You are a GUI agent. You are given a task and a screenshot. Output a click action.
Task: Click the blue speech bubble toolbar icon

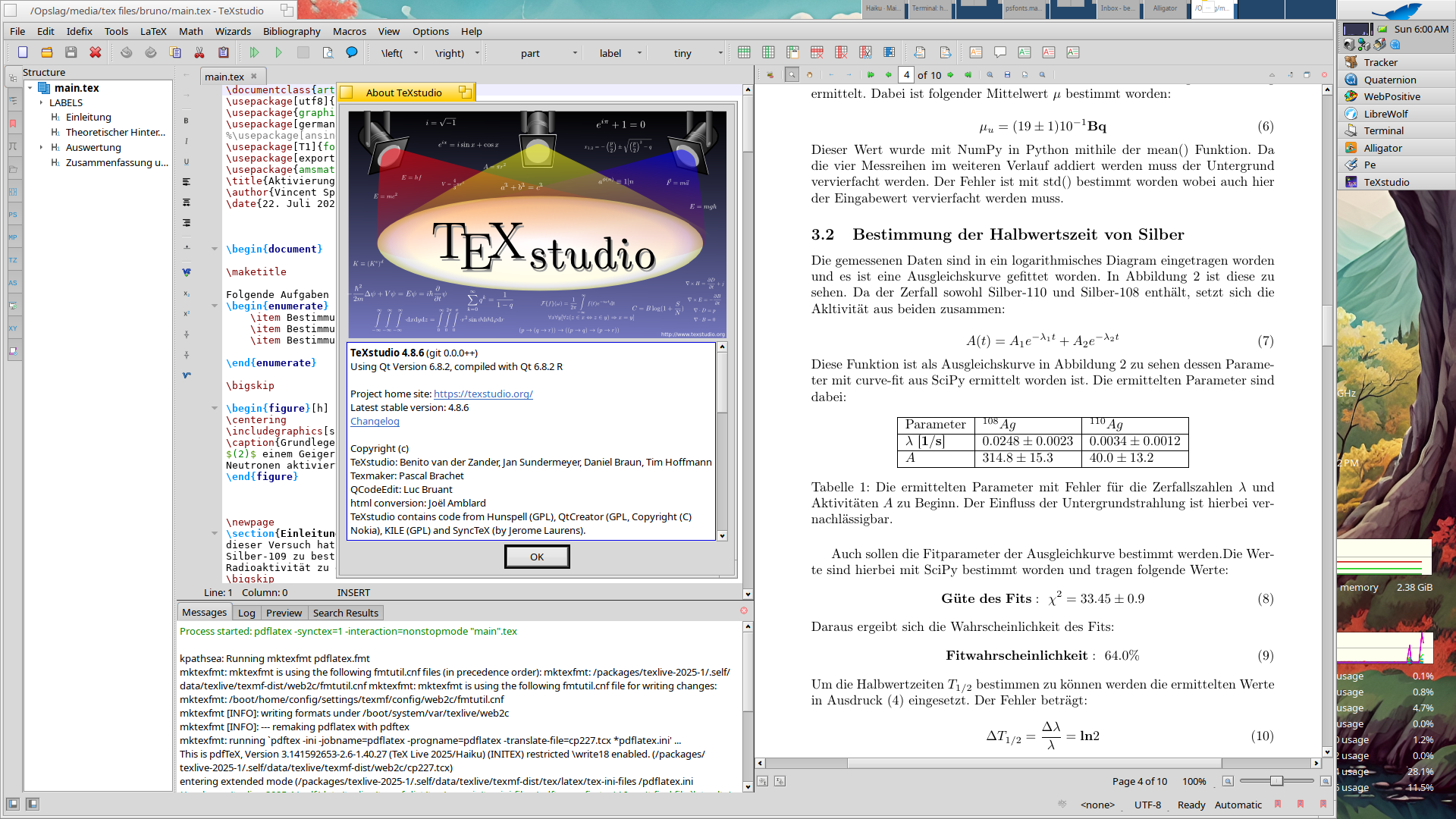click(352, 52)
